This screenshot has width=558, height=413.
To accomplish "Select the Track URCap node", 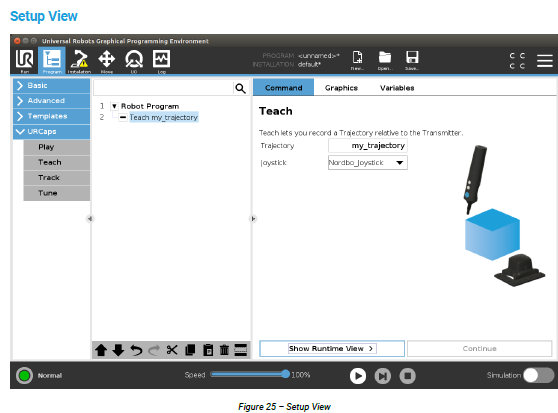I will [x=57, y=178].
